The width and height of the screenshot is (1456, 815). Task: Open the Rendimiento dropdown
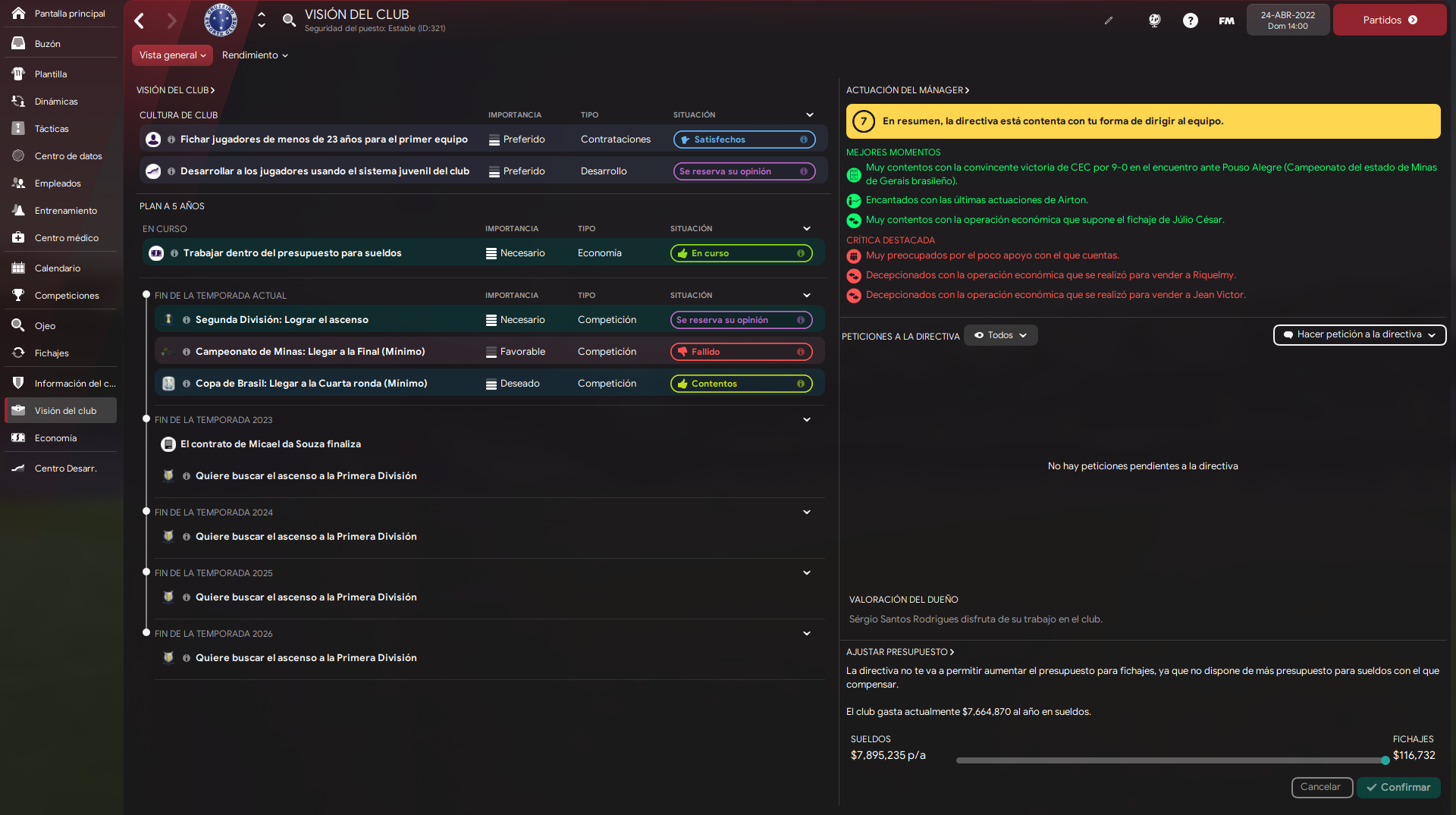click(x=255, y=55)
